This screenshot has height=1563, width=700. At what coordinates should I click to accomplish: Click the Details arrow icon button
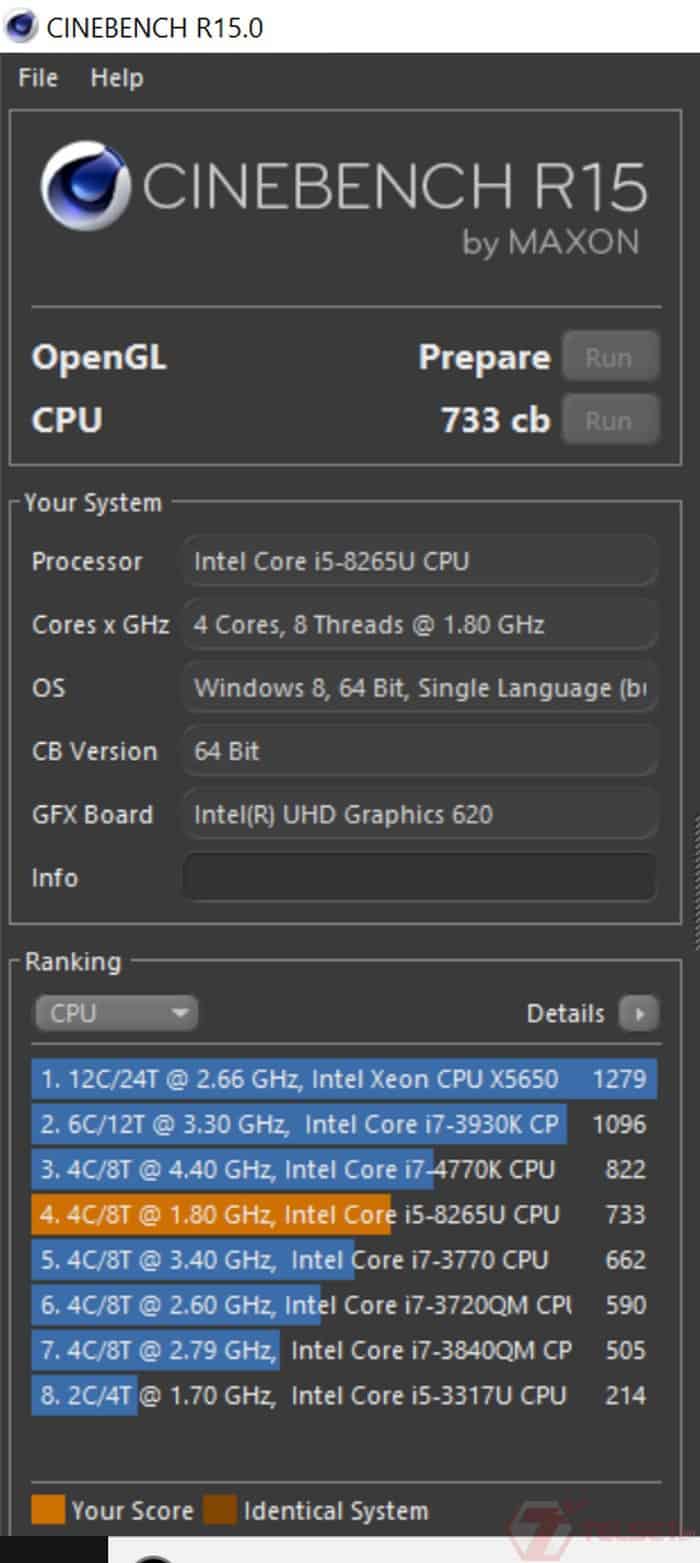point(638,1014)
